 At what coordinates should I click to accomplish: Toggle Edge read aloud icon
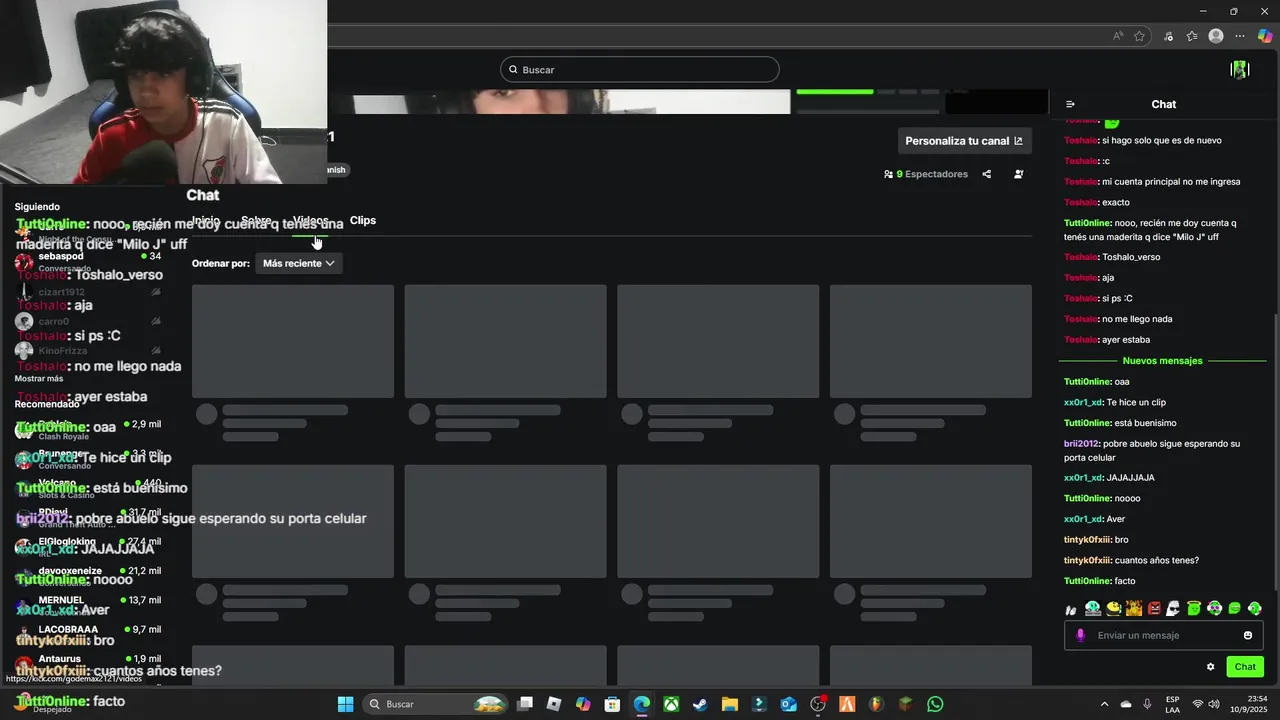click(1118, 36)
